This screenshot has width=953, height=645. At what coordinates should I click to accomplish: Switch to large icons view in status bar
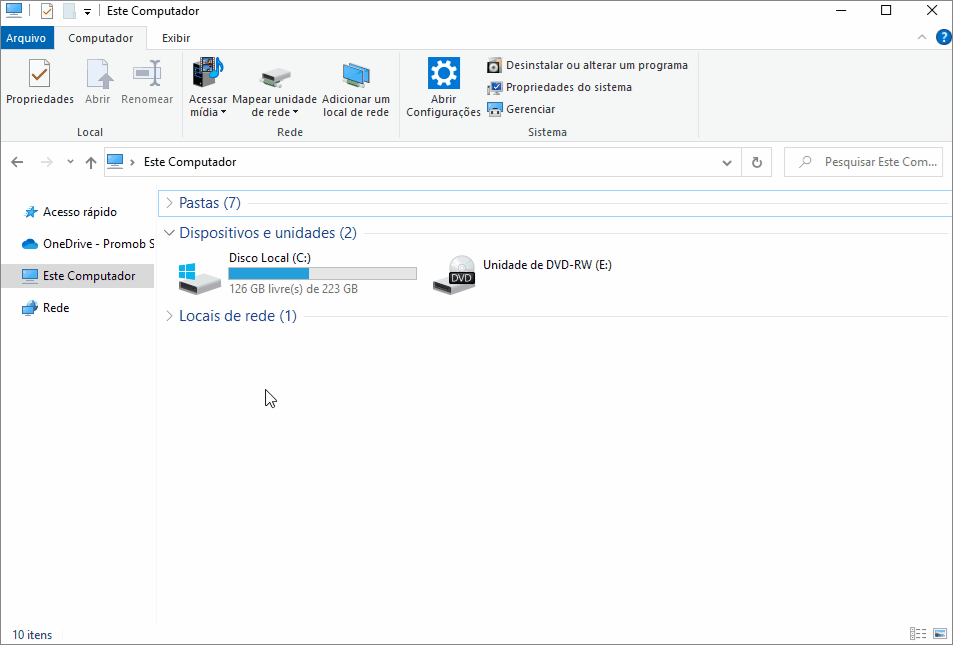(x=940, y=634)
